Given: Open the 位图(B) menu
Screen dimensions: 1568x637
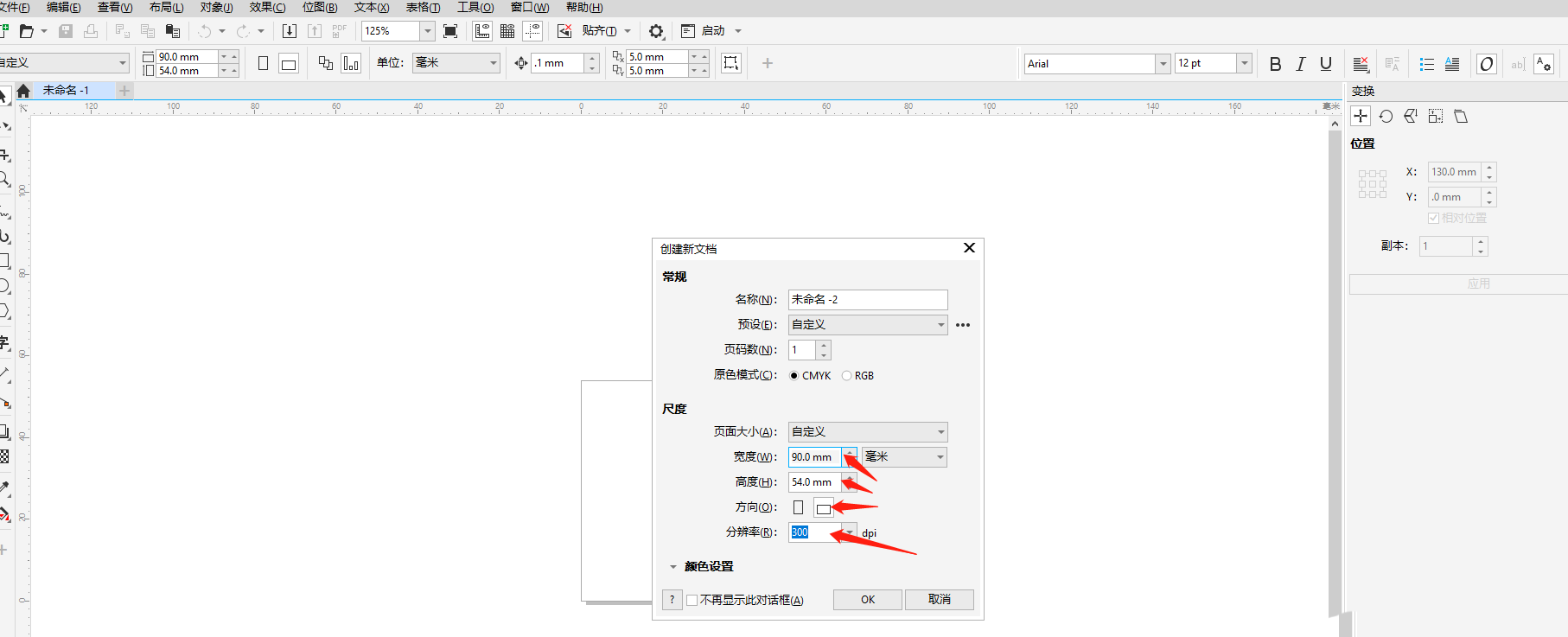Looking at the screenshot, I should (320, 8).
